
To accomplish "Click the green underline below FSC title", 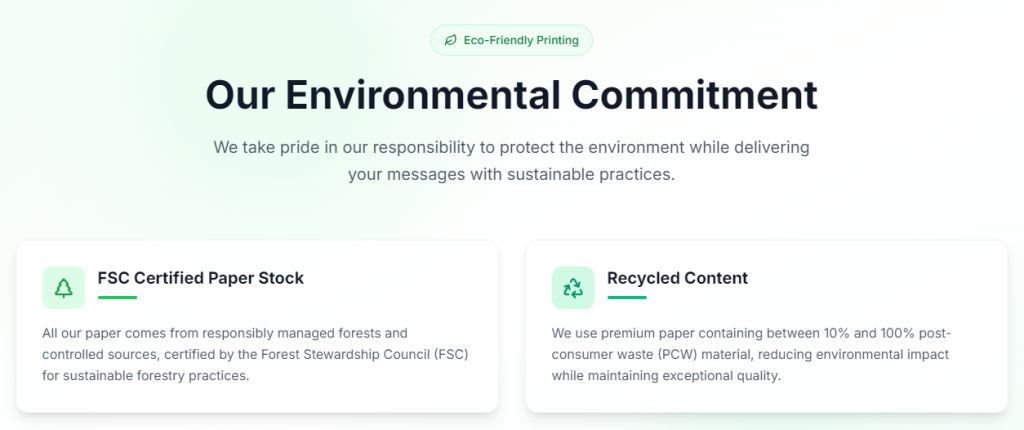I will [117, 297].
